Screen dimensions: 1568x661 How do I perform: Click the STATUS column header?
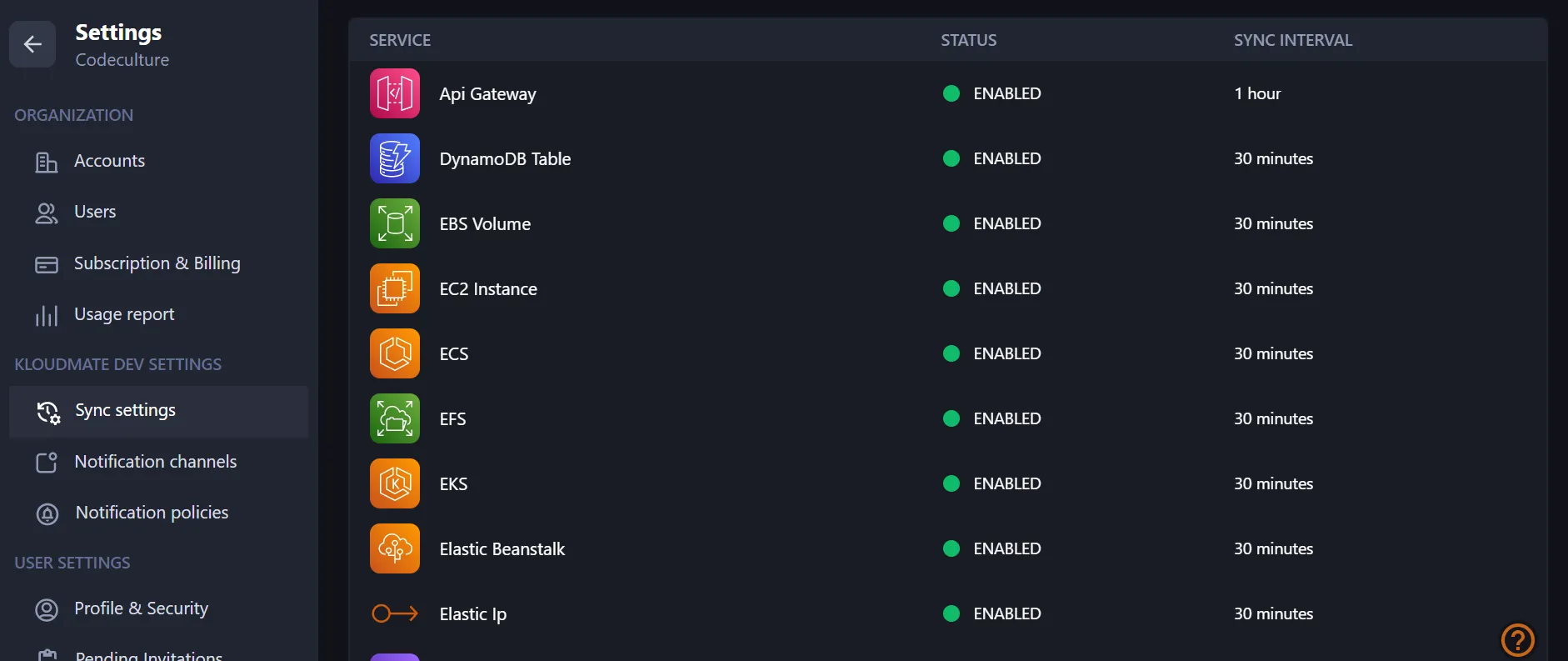(968, 40)
